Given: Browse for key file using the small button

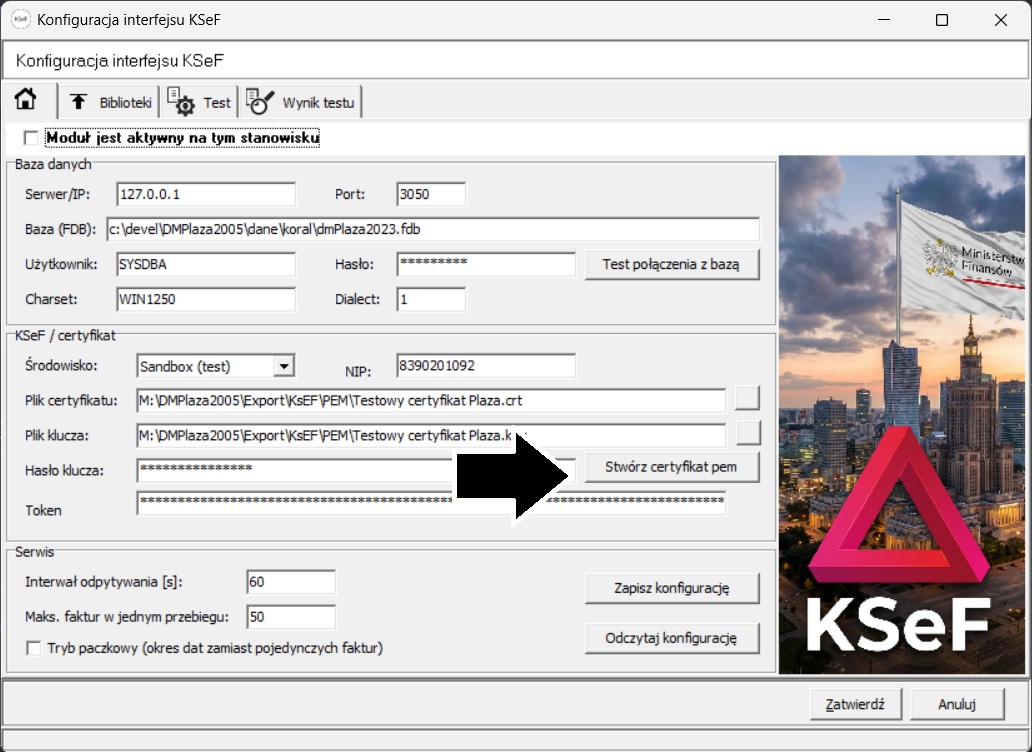Looking at the screenshot, I should click(747, 433).
